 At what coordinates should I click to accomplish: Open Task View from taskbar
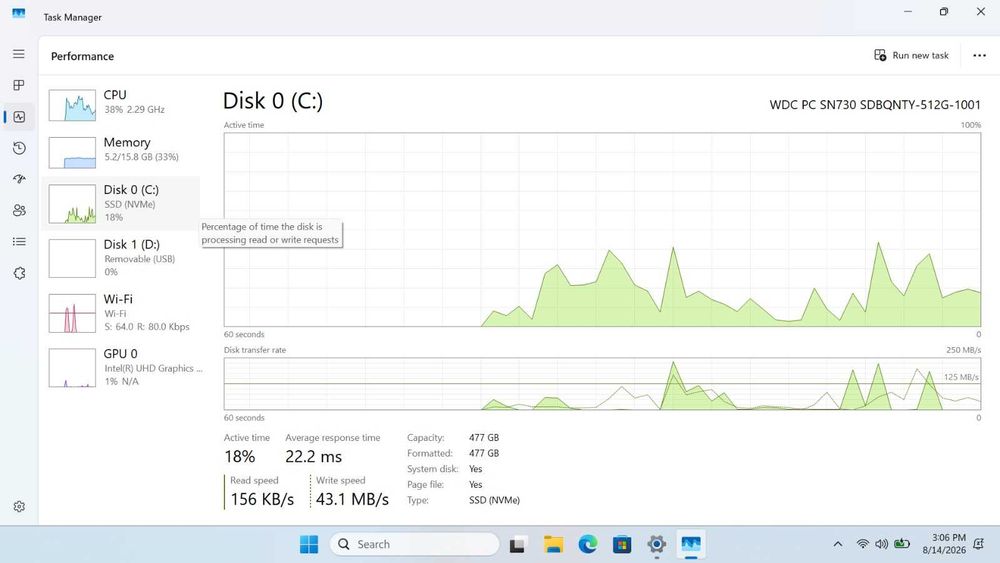(x=517, y=545)
